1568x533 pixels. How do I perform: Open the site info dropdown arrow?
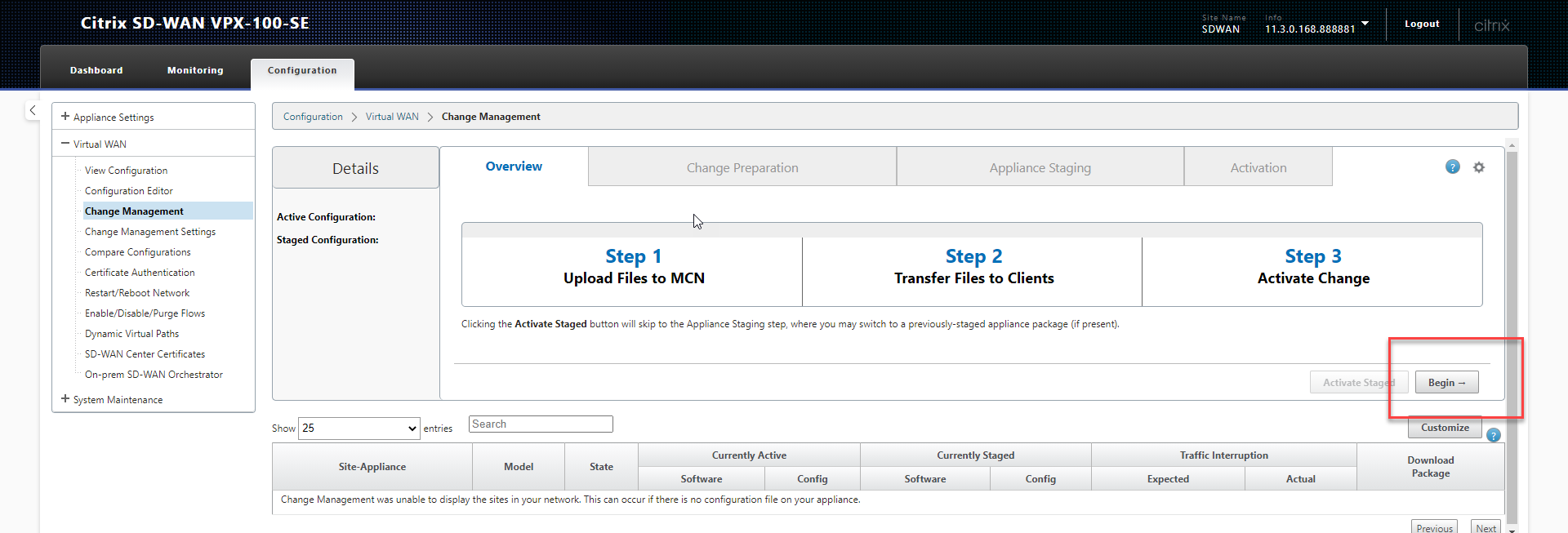[1365, 24]
